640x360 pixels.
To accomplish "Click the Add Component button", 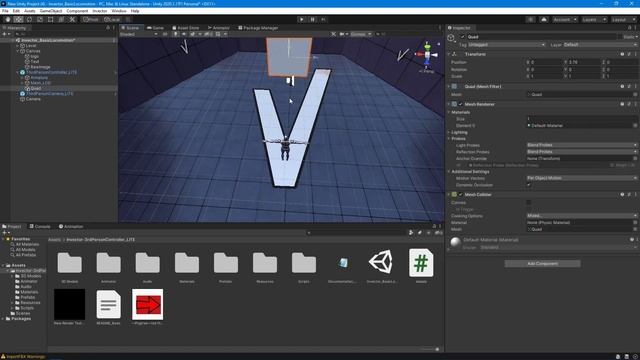I will [x=542, y=264].
